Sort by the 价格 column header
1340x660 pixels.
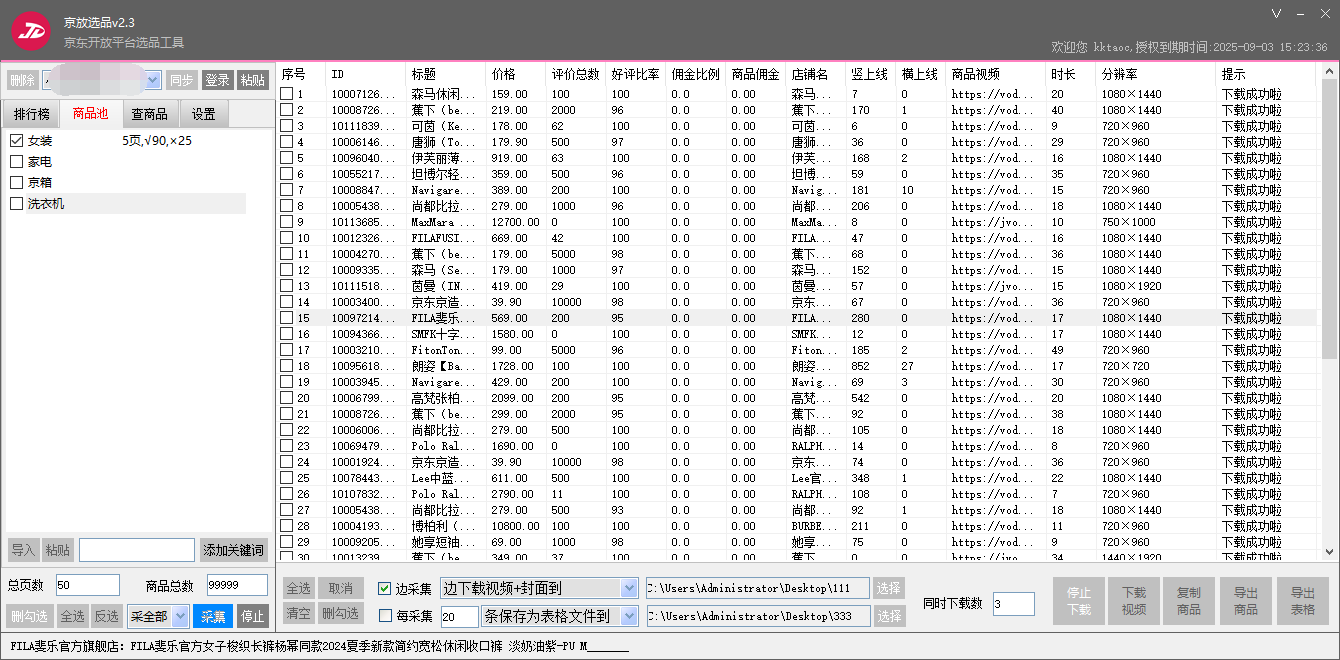[x=516, y=74]
